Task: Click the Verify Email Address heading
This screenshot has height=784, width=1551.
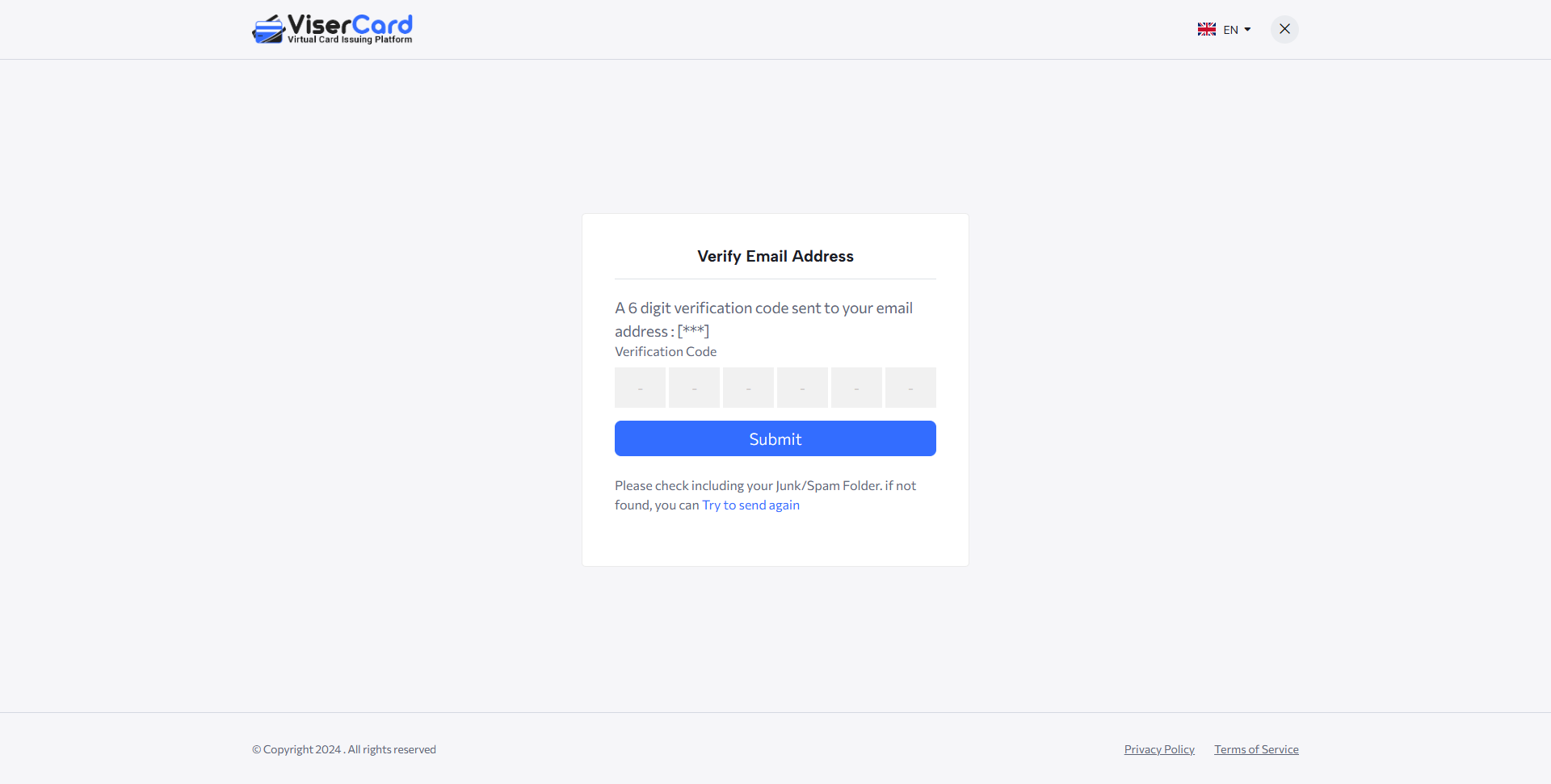Action: [775, 256]
